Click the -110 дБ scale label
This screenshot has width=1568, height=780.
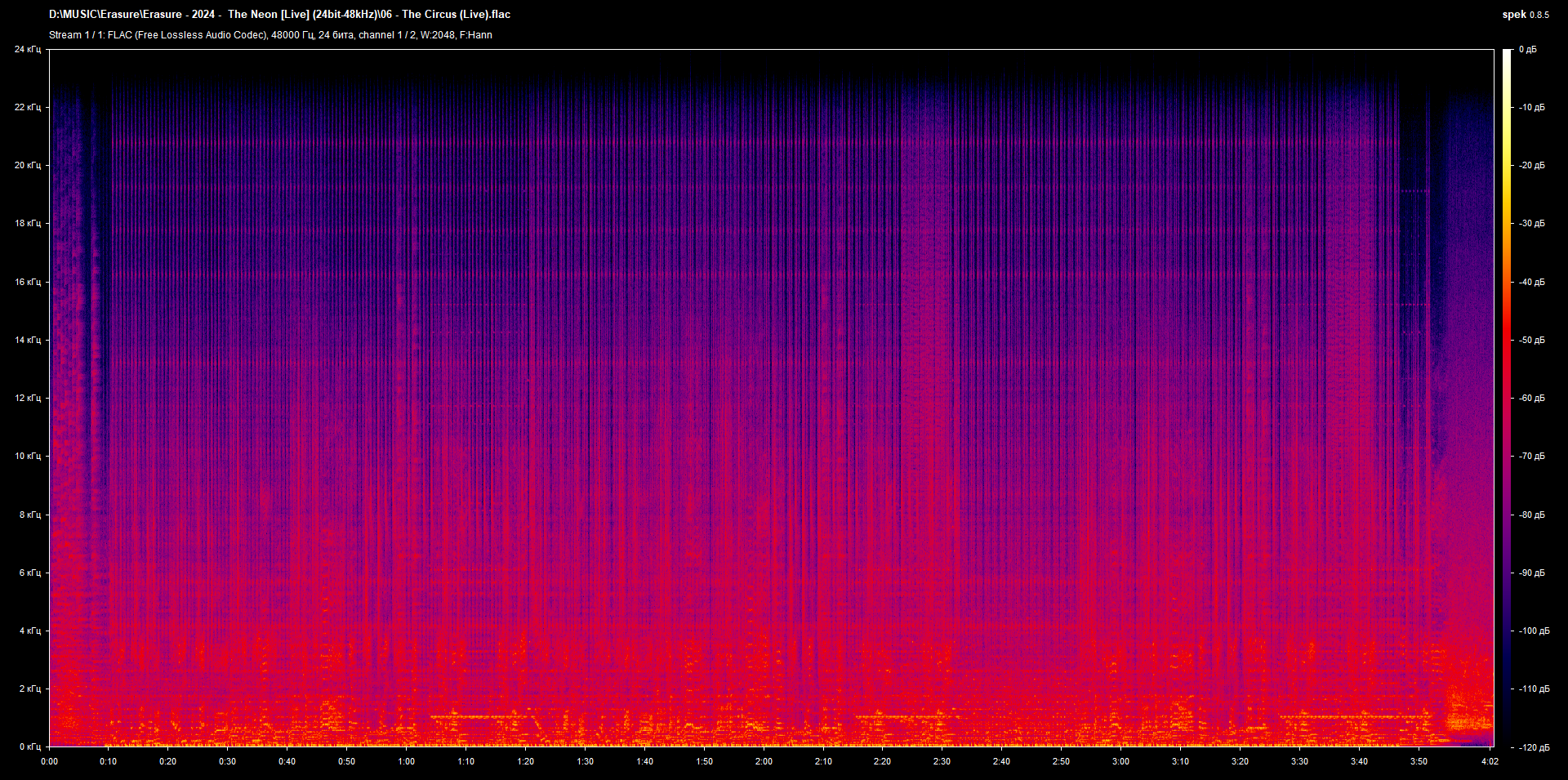point(1534,689)
